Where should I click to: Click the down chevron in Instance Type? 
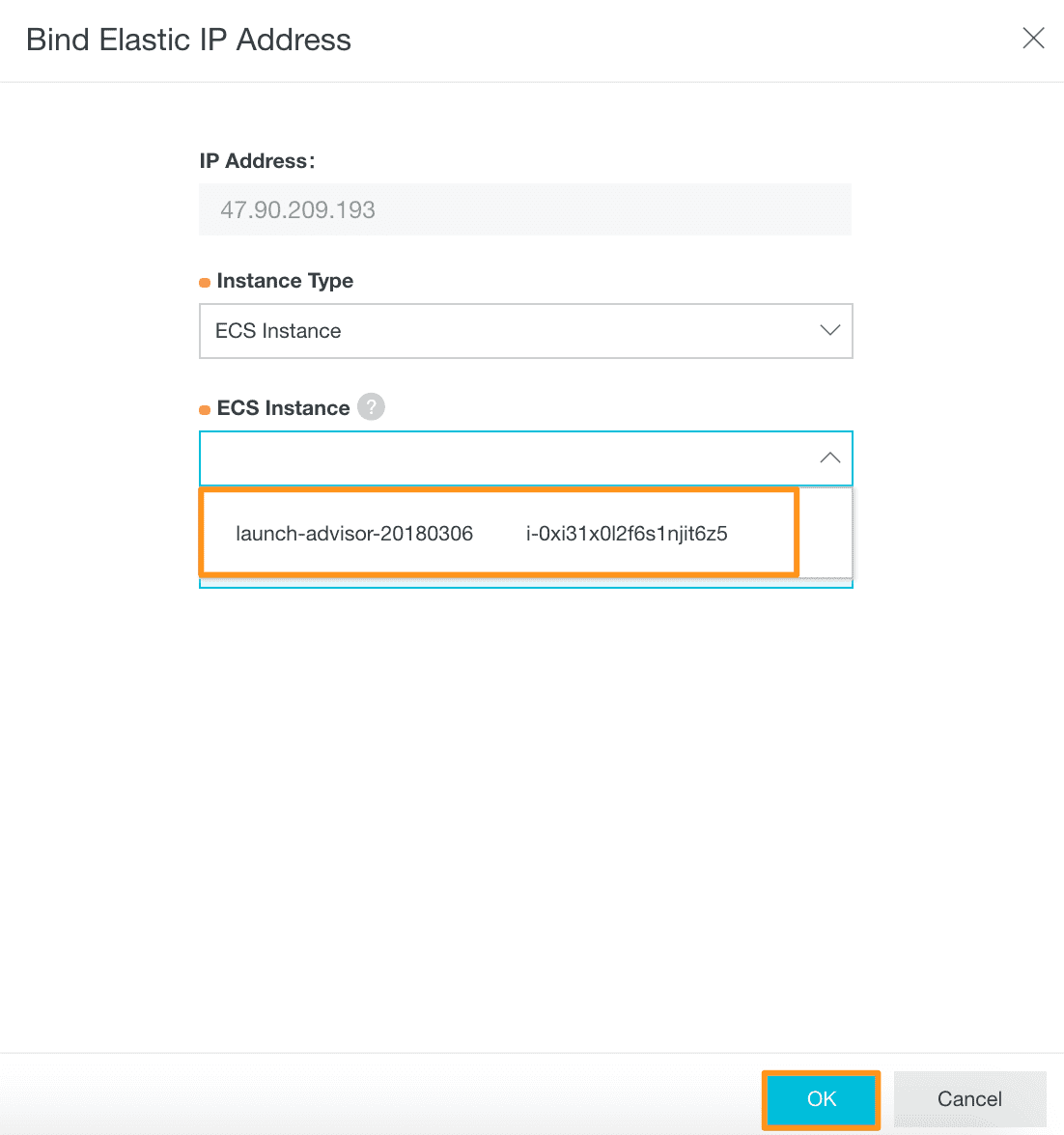coord(829,330)
